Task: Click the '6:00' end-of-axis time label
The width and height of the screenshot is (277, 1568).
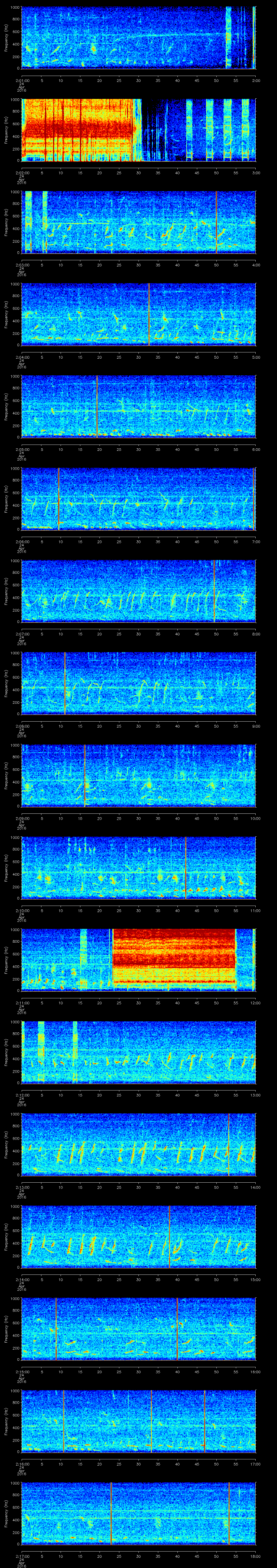Action: point(256,449)
